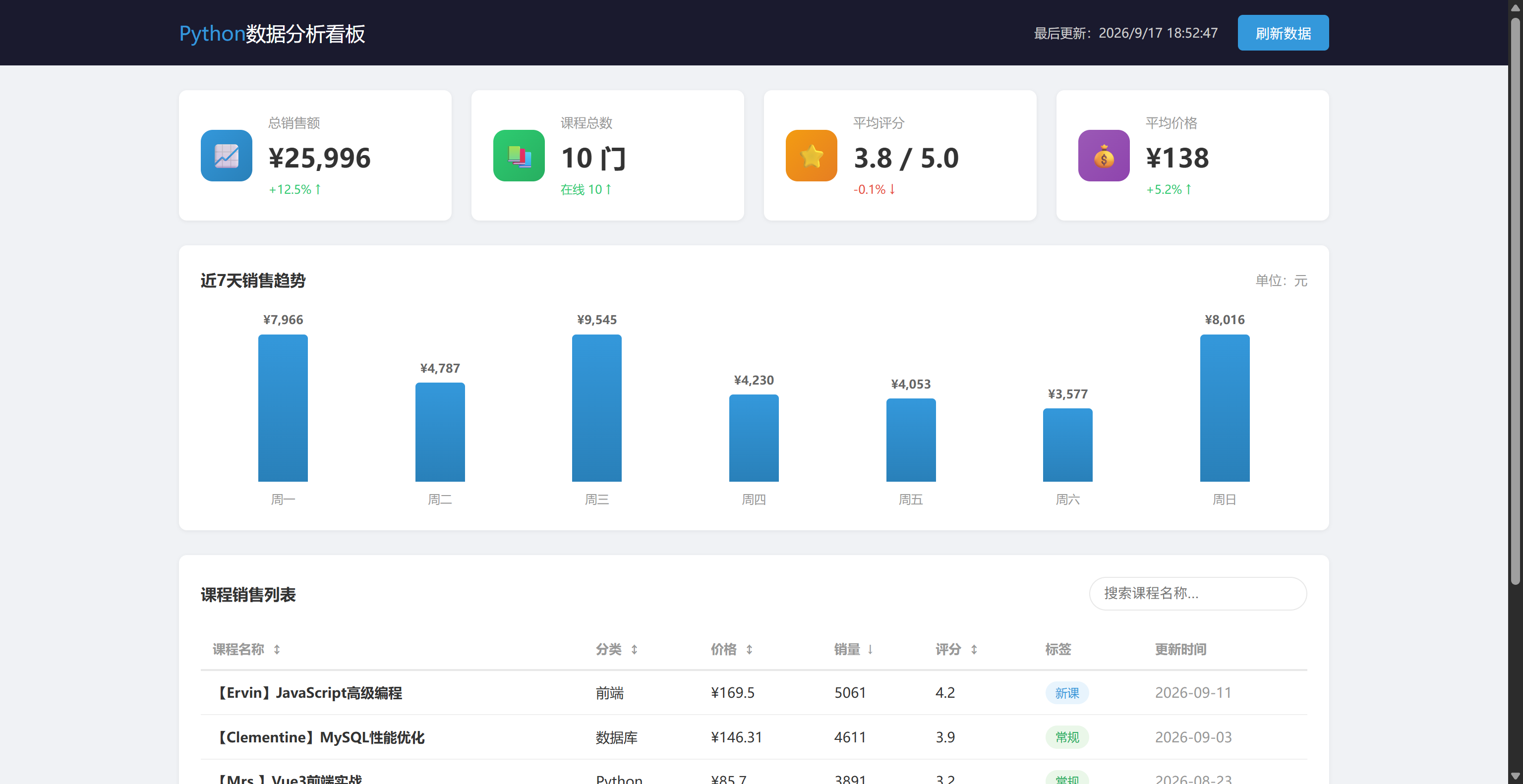Click the ¥25,996 total sales value
Screen dimensions: 1523x784
coord(320,158)
